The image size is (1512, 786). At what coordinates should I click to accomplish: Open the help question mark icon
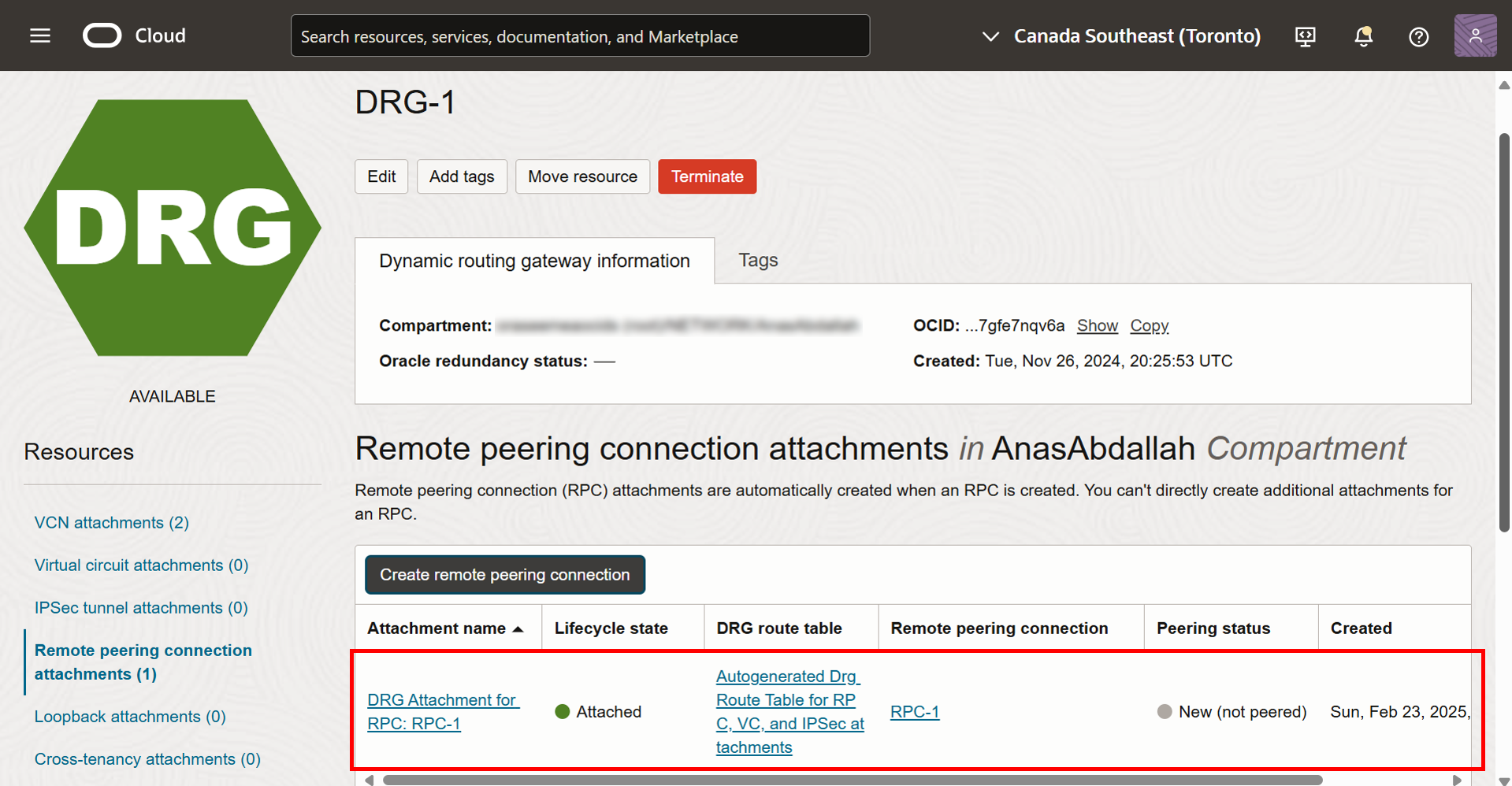[x=1418, y=36]
